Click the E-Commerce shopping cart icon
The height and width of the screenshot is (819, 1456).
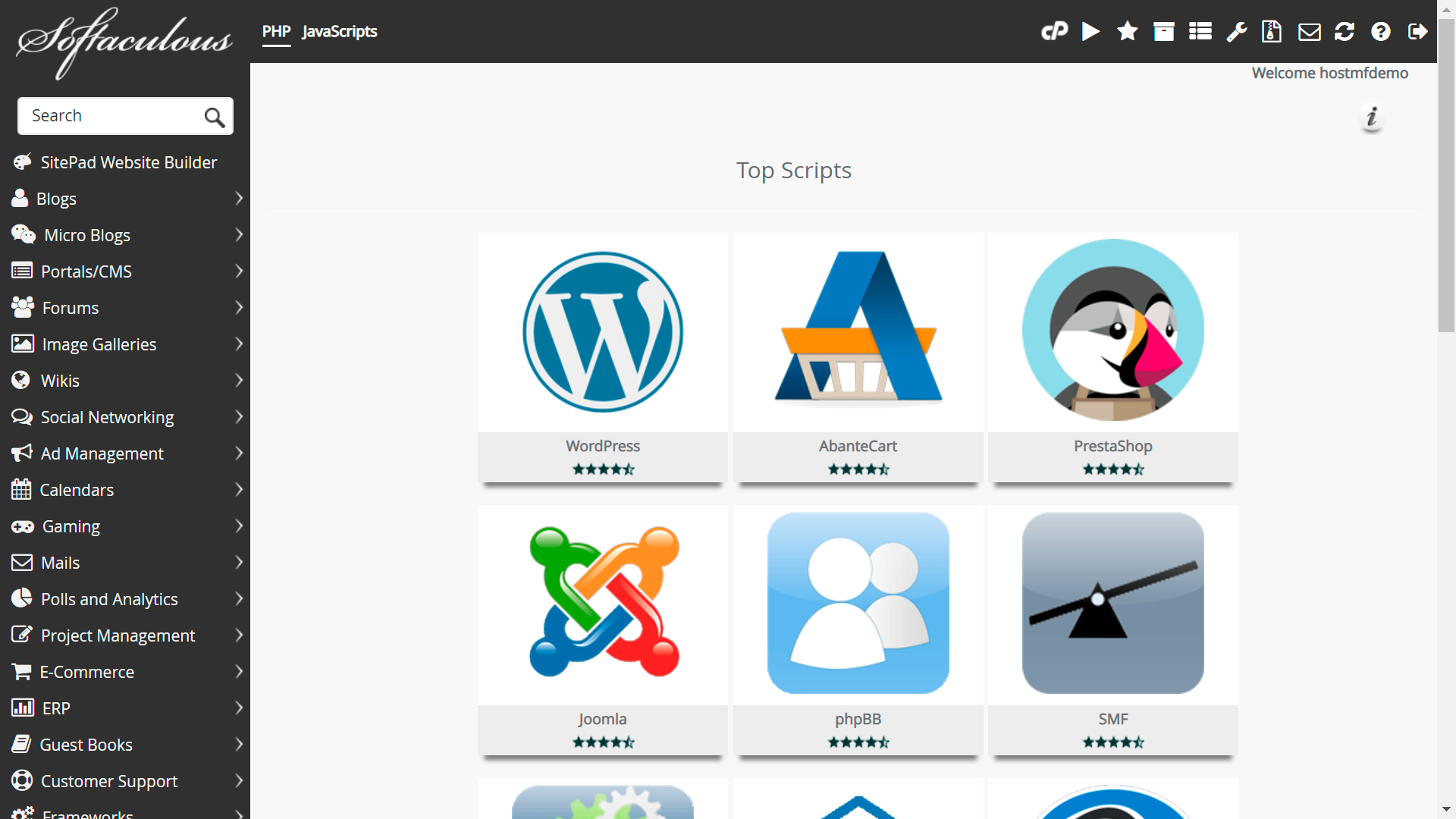[21, 671]
